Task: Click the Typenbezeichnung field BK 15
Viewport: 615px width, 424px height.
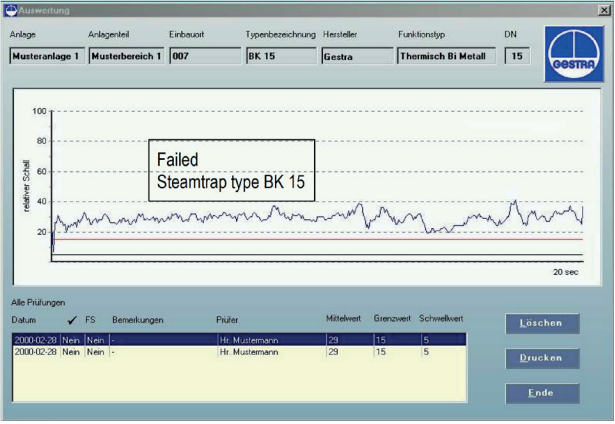Action: [x=280, y=57]
